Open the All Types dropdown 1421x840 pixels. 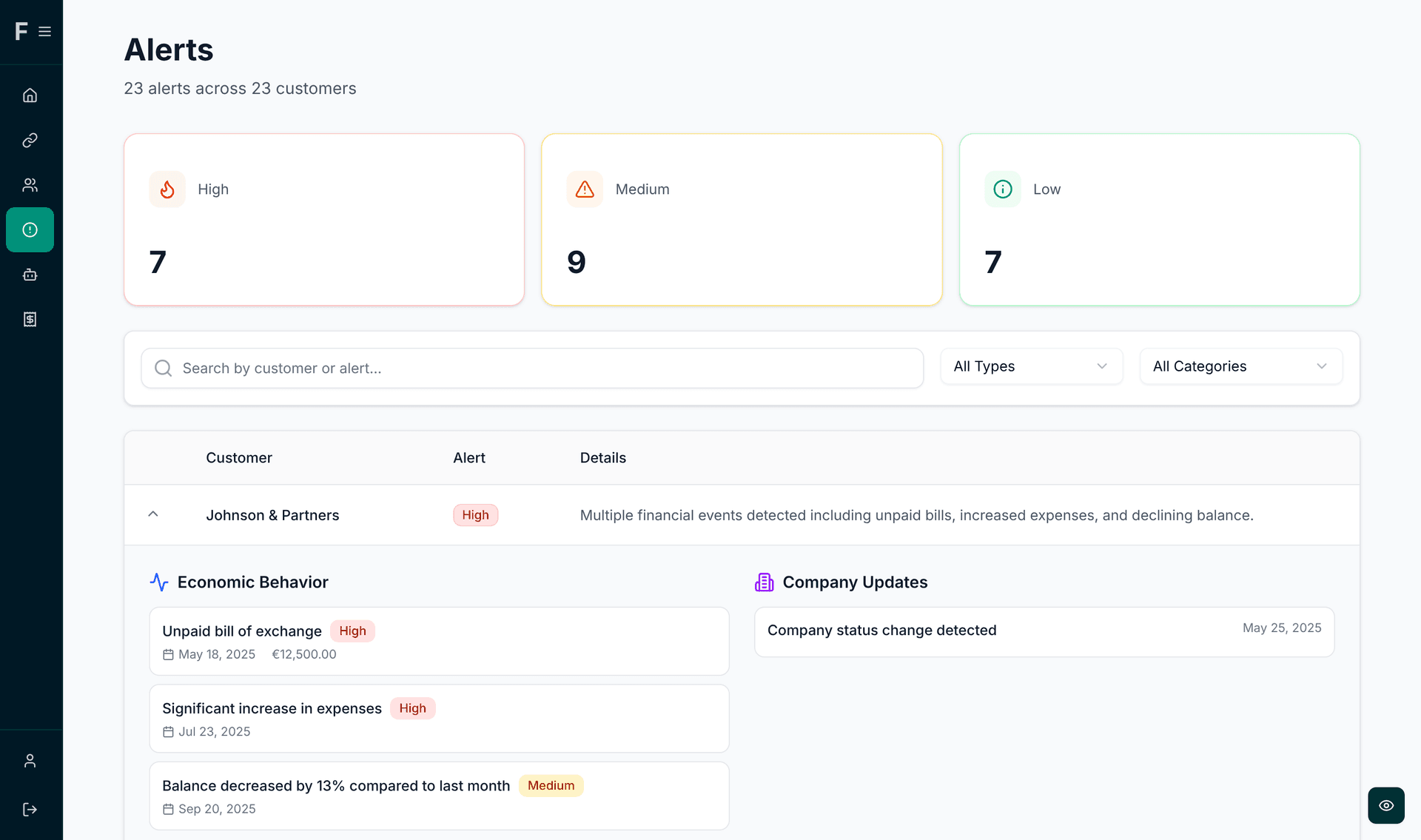(1031, 366)
